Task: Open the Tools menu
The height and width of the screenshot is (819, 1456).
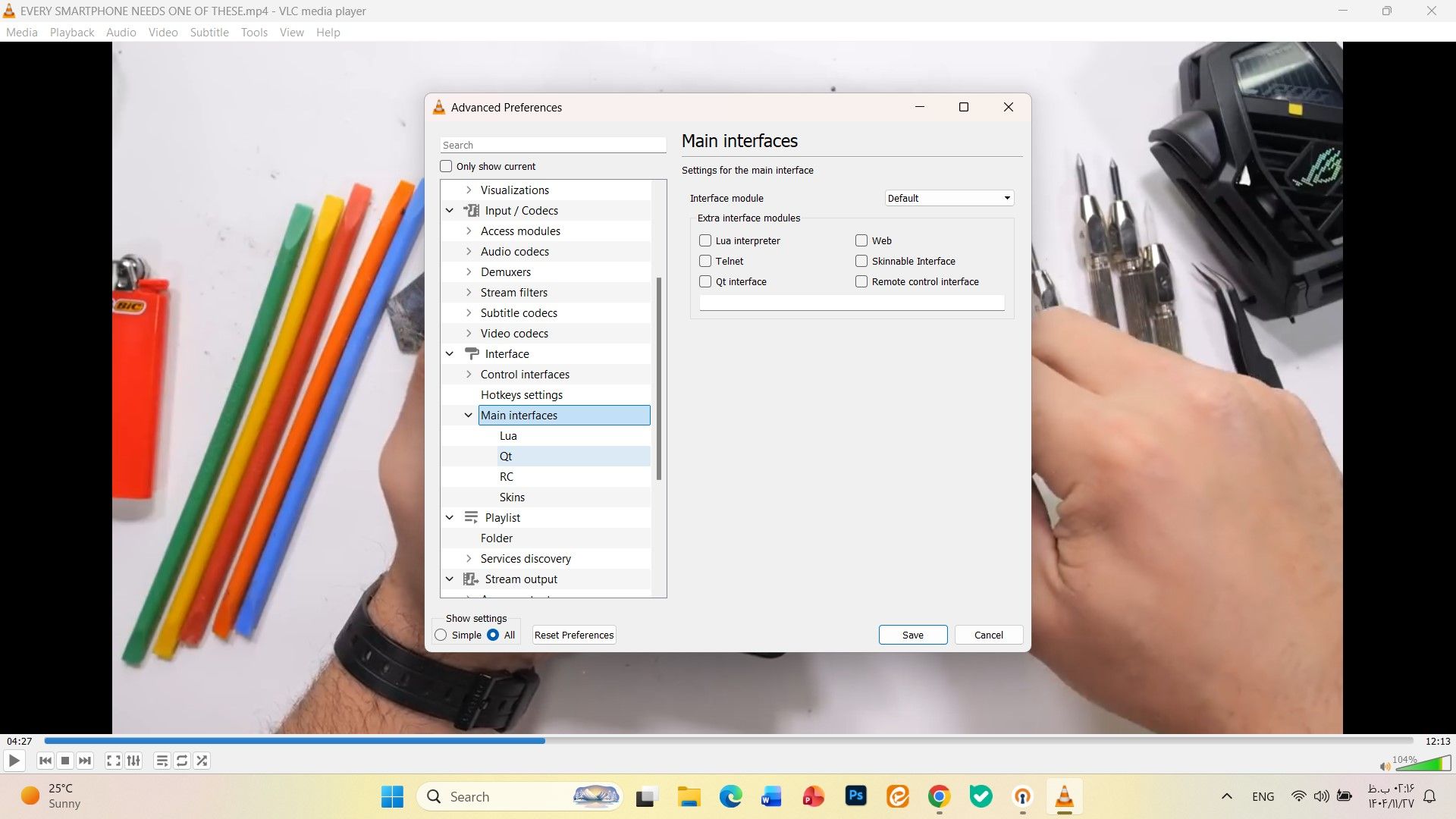Action: click(x=254, y=33)
